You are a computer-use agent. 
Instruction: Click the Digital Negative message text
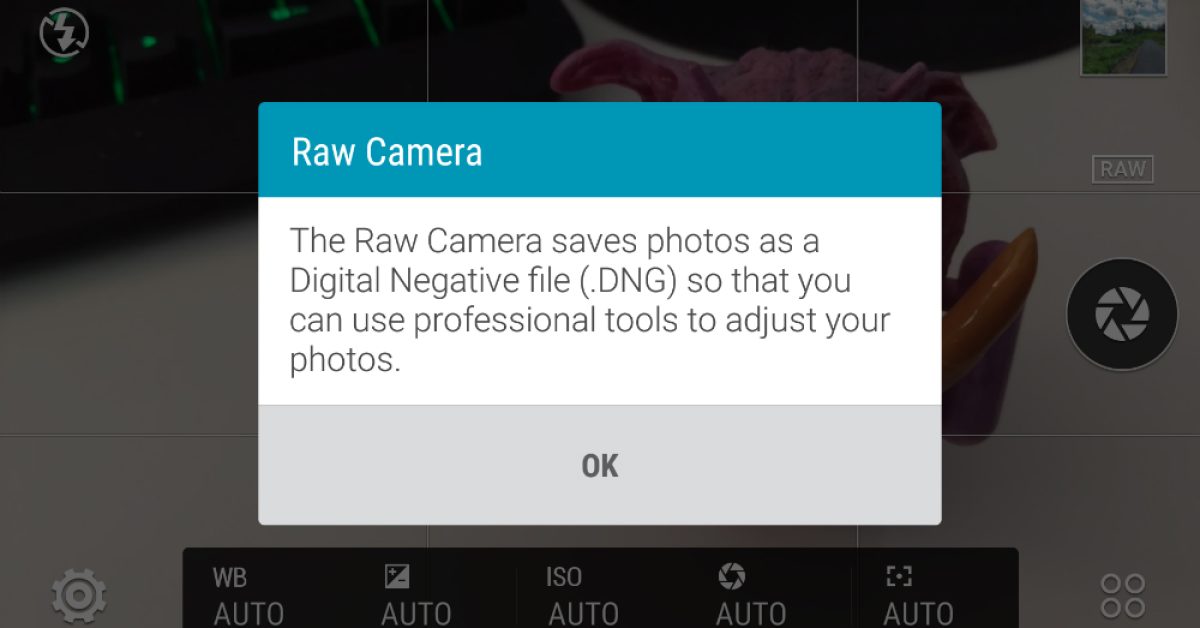click(590, 300)
